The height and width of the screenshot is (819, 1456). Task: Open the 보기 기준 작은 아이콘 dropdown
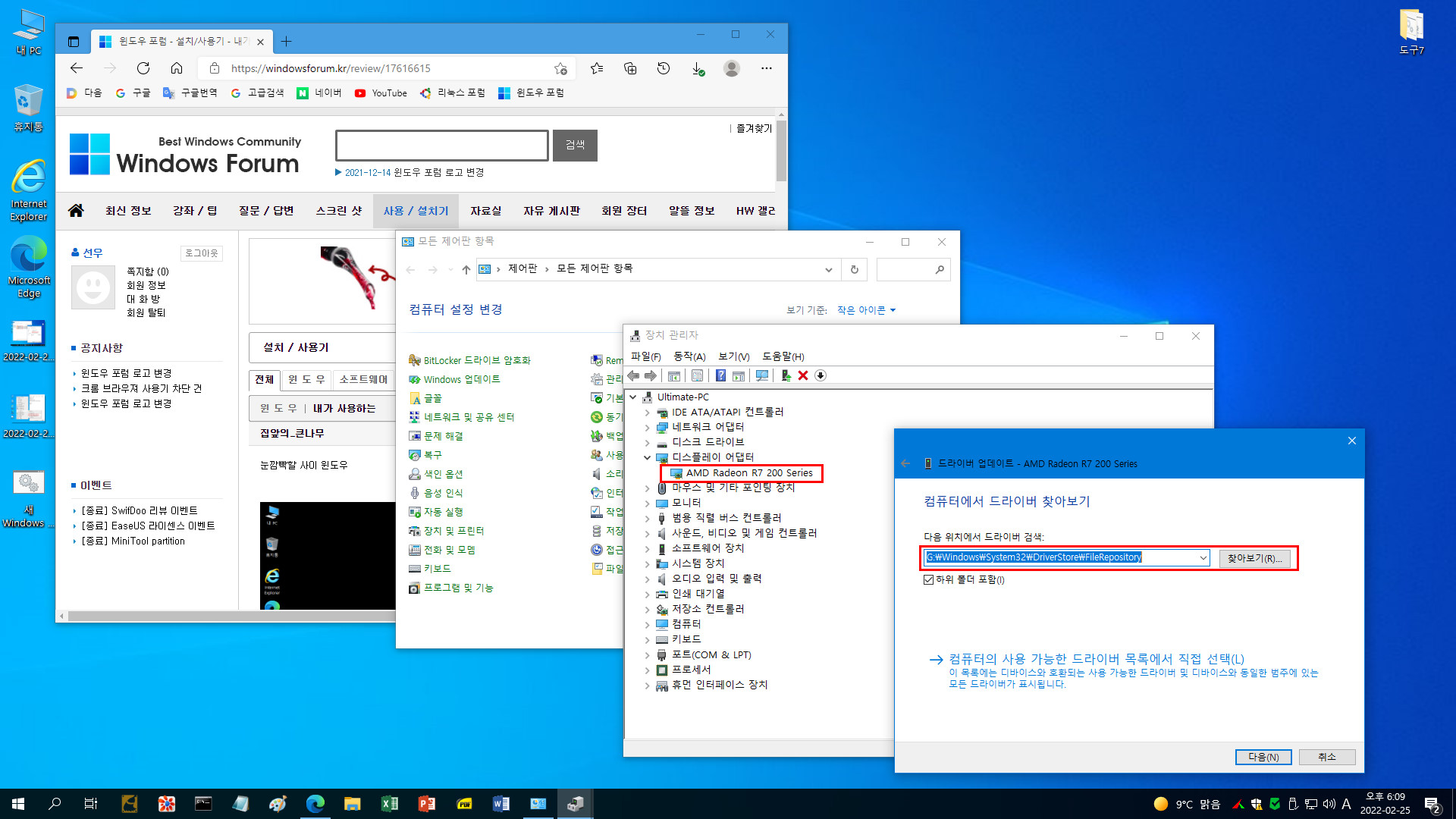(867, 309)
